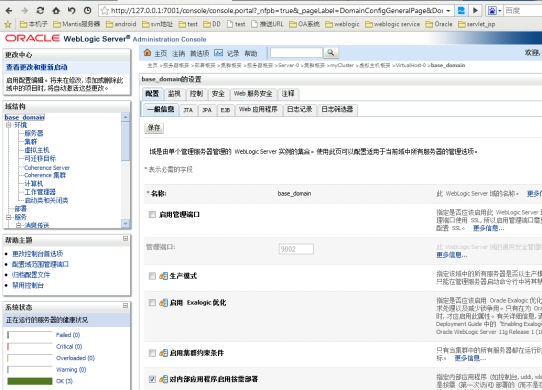Open the svn地址 bookmark folder
This screenshot has width=542, height=390.
pyautogui.click(x=157, y=24)
